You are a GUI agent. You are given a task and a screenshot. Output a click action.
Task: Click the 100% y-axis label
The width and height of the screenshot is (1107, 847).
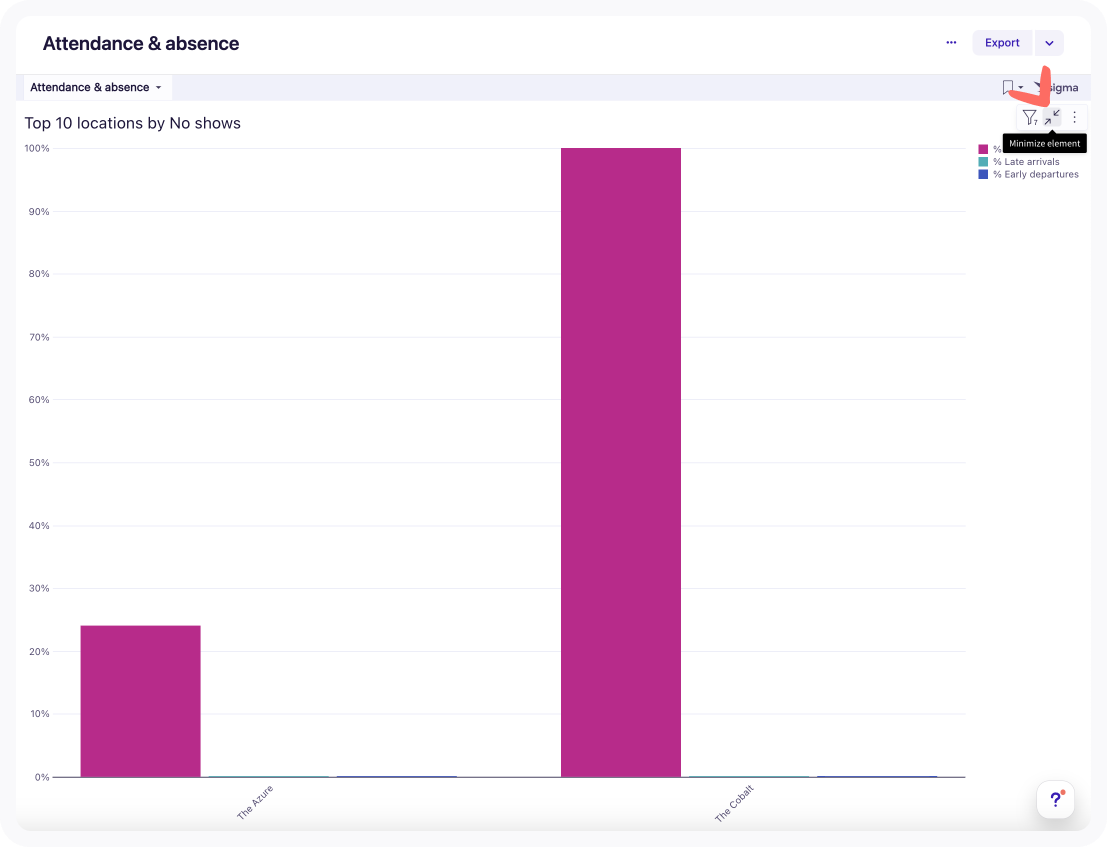tap(37, 148)
